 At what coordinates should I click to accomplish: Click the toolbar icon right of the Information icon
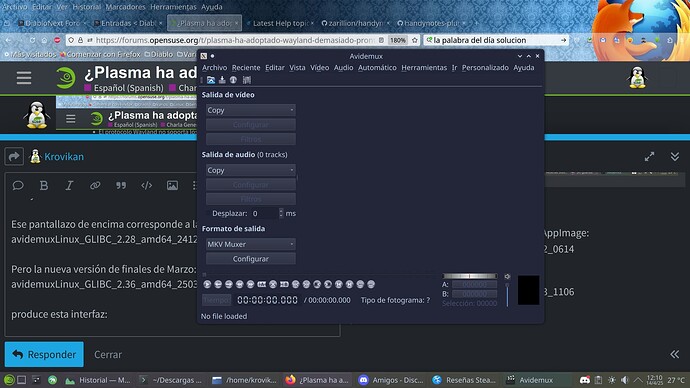[x=246, y=80]
